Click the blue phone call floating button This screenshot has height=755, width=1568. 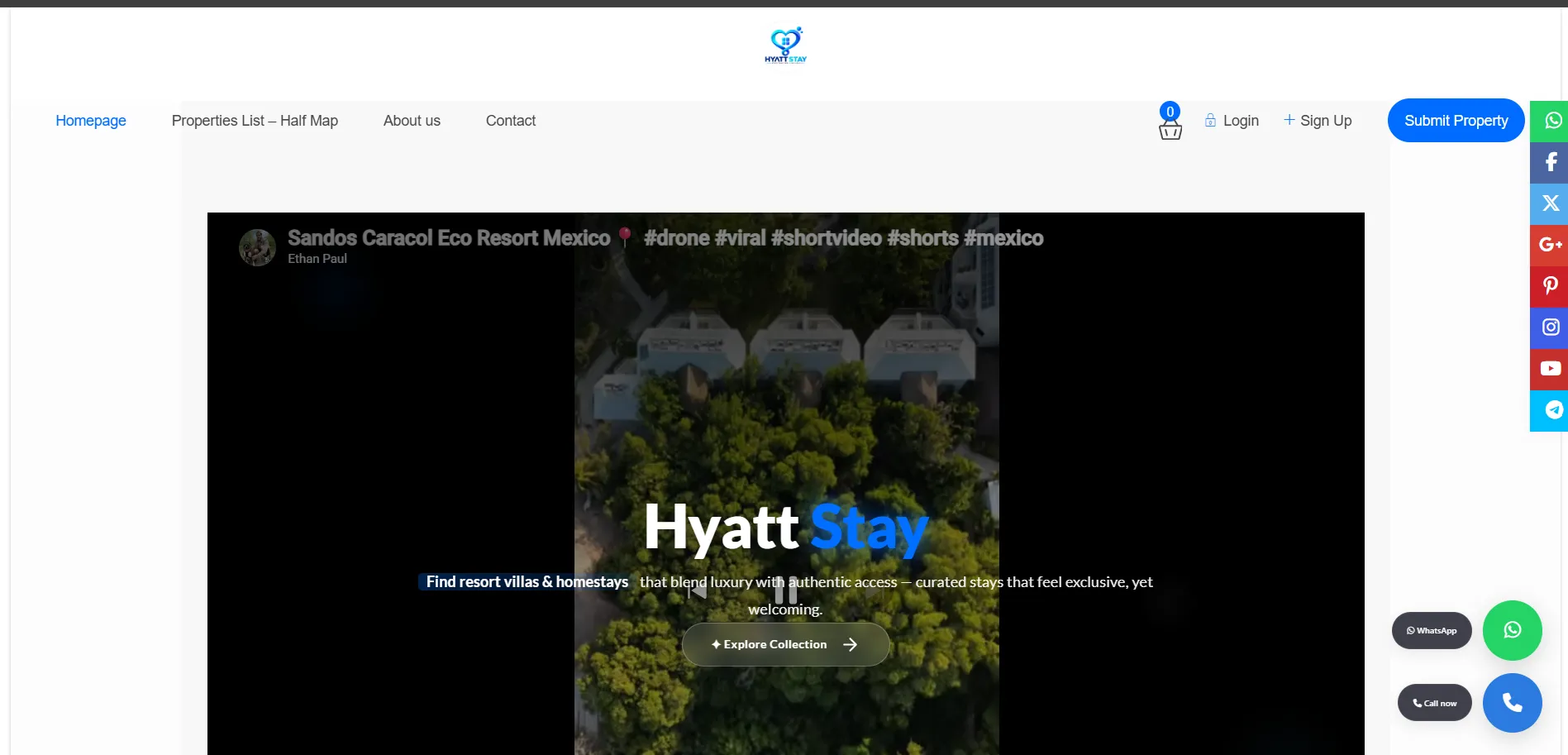(1512, 703)
